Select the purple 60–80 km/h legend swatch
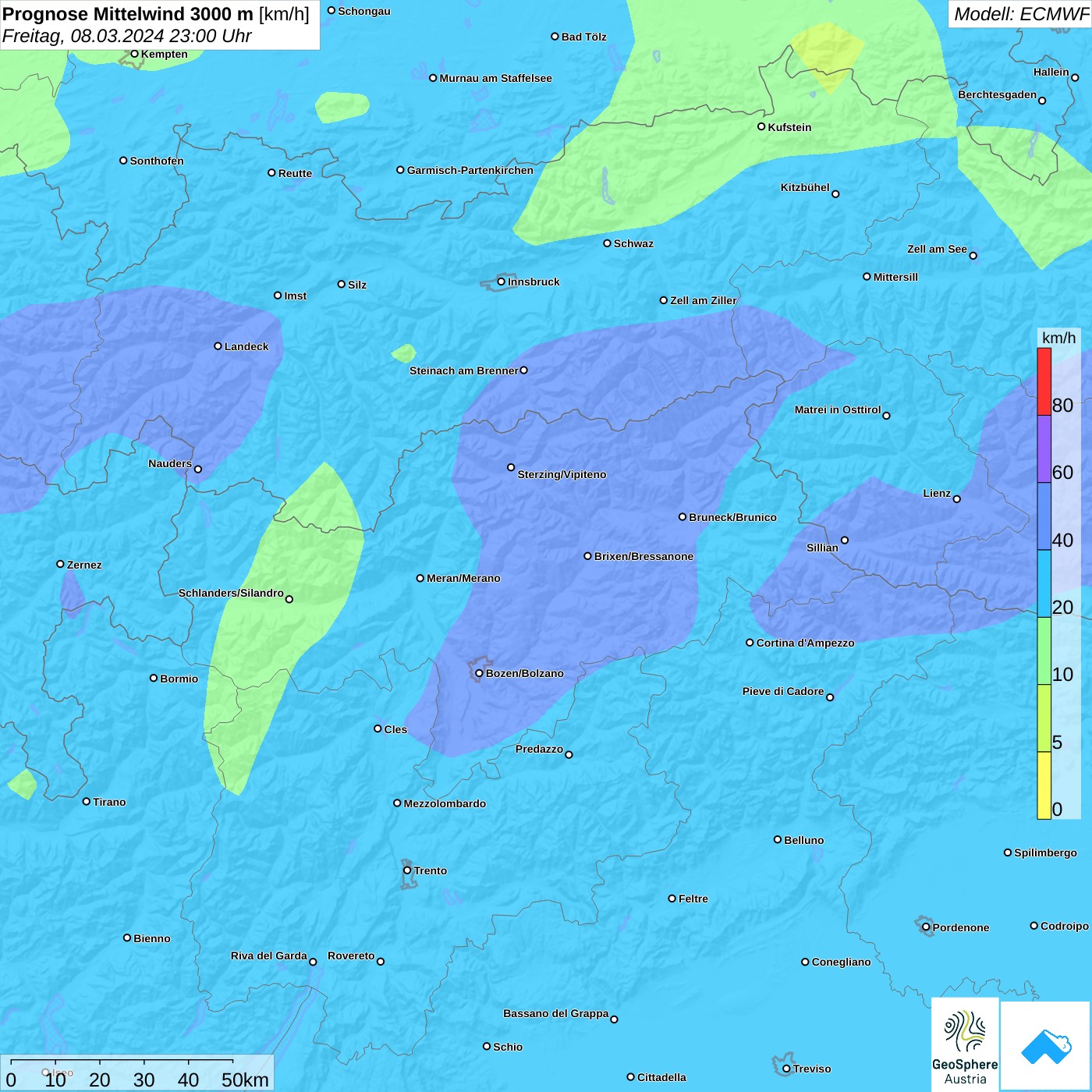1092x1092 pixels. point(1044,449)
